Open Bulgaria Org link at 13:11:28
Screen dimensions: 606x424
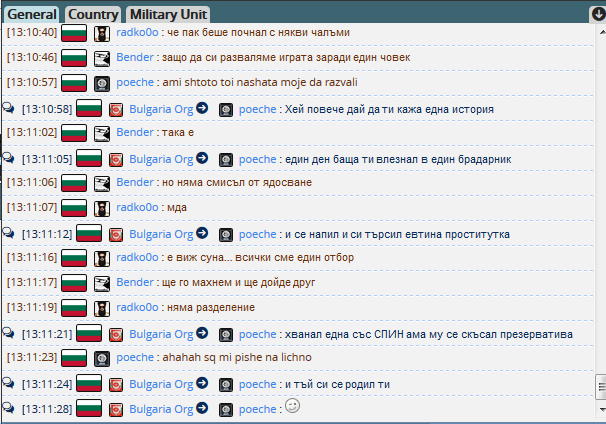tap(161, 409)
